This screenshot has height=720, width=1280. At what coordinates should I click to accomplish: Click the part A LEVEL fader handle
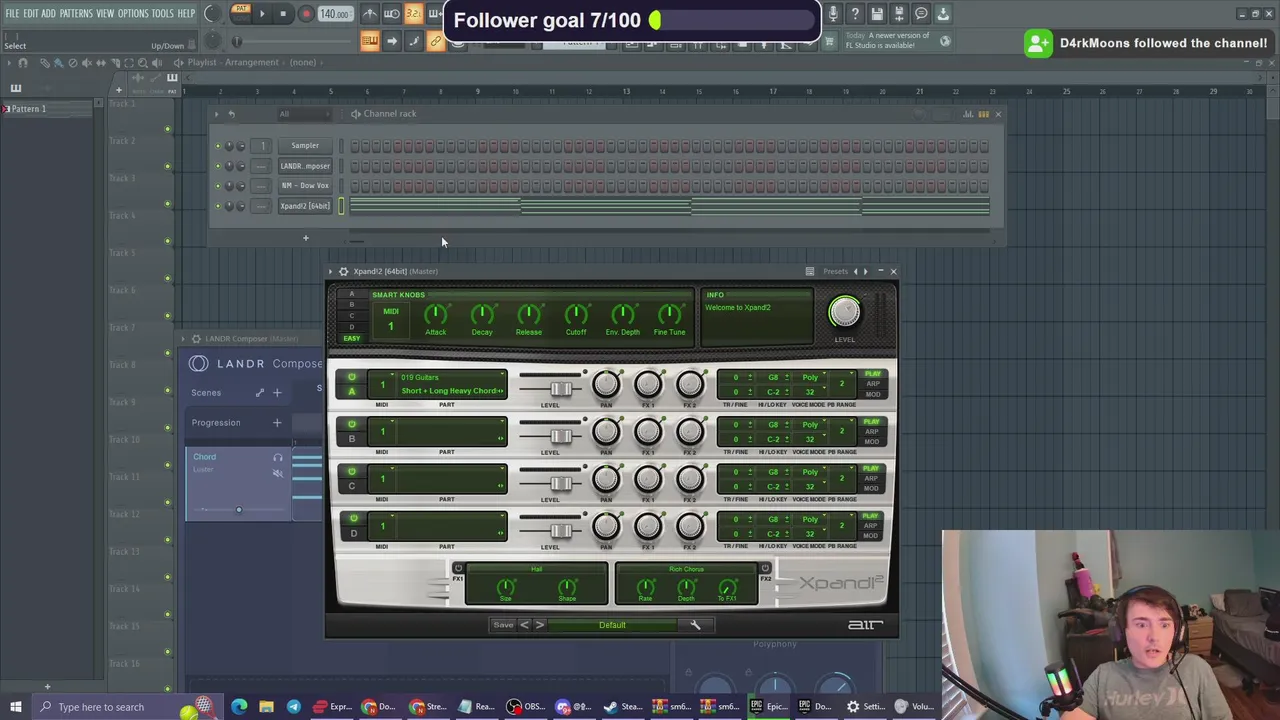(x=561, y=389)
